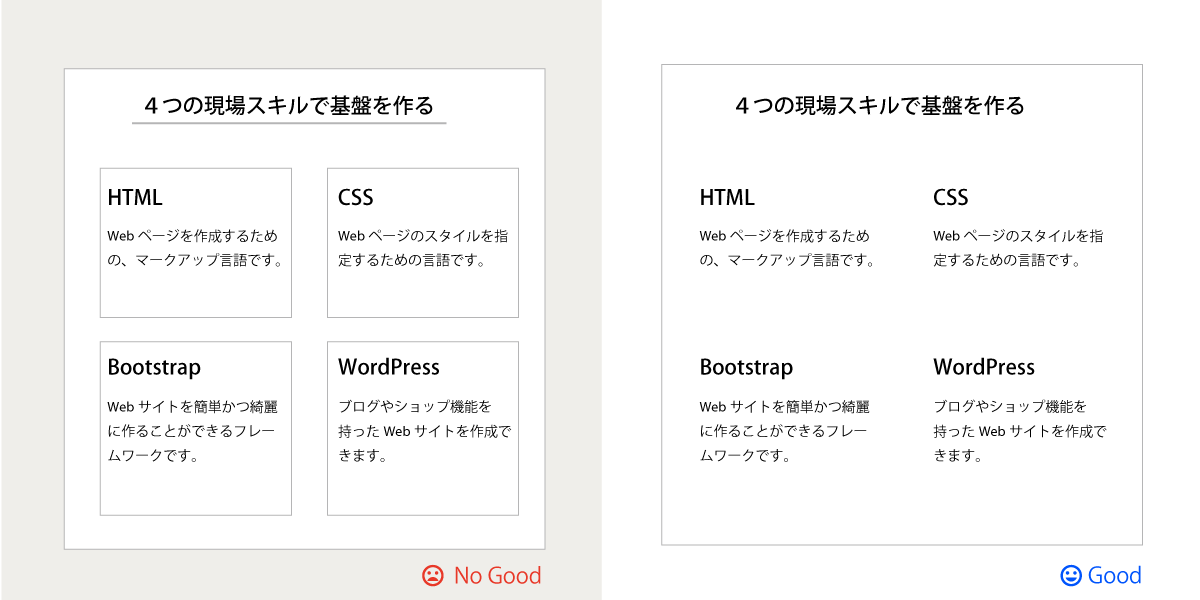Click the red "No Good" label
The height and width of the screenshot is (600, 1200).
click(497, 576)
